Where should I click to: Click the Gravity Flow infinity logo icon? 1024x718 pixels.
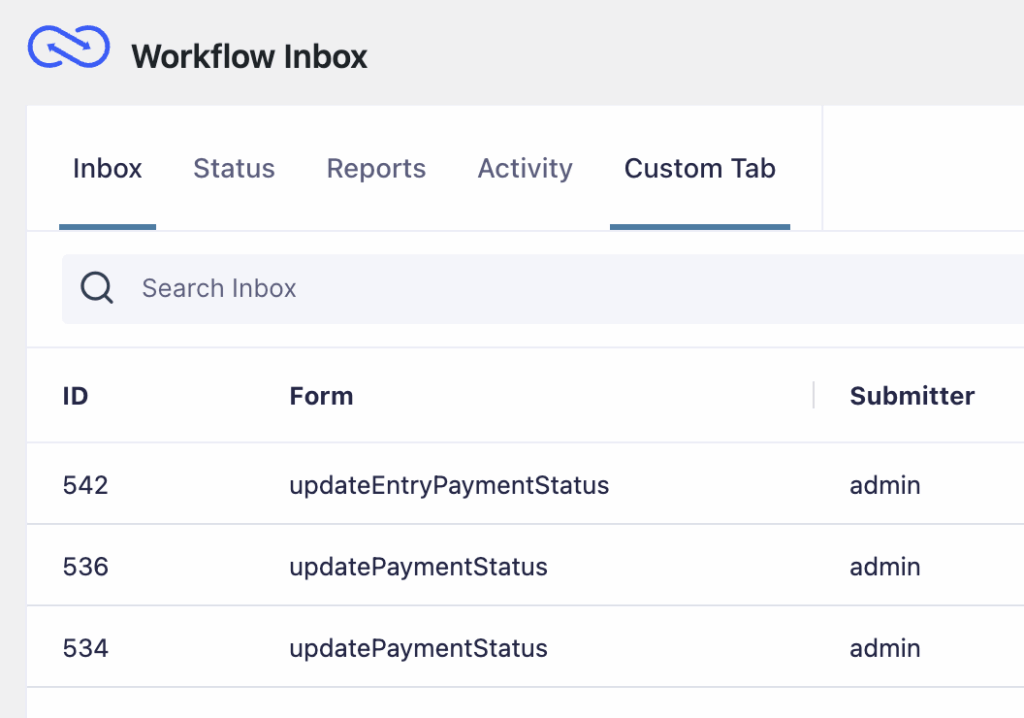tap(68, 49)
